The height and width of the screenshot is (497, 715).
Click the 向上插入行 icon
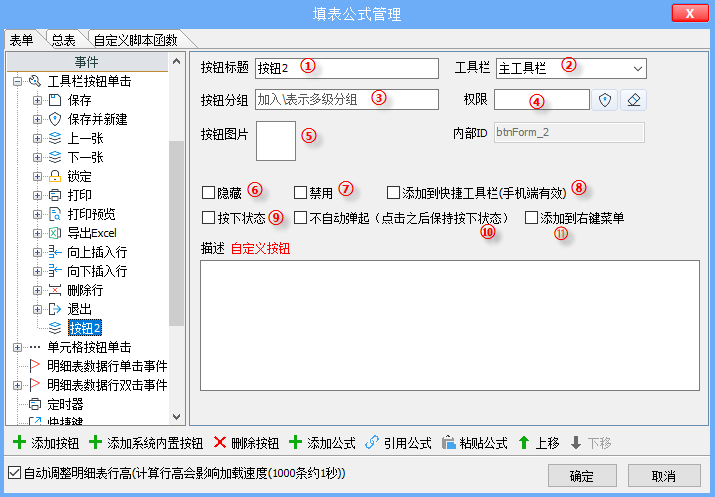coord(55,252)
